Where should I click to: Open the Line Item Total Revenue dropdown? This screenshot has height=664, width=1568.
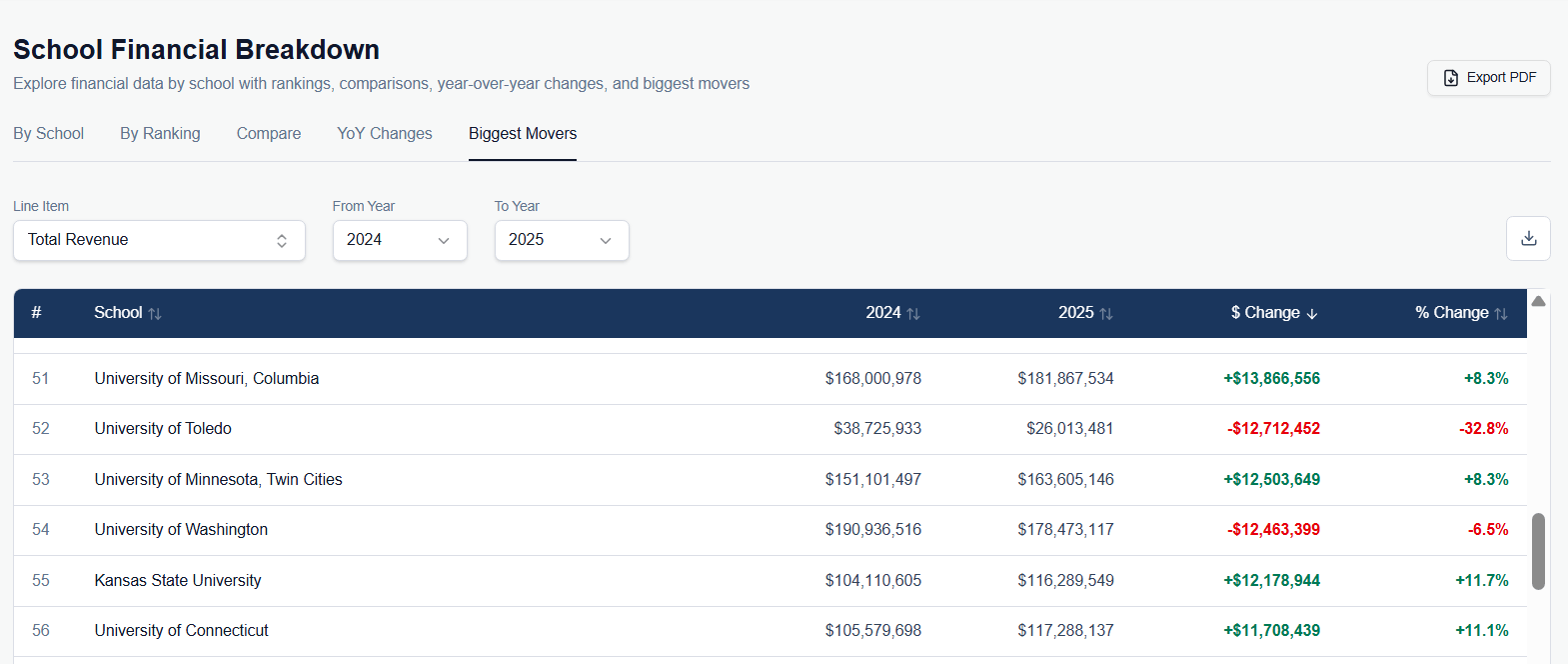(x=159, y=241)
